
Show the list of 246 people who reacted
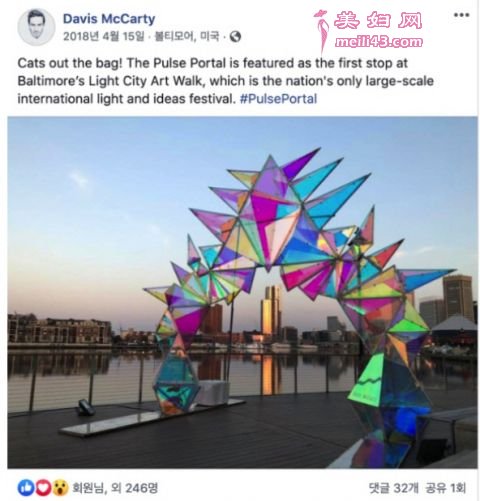click(x=115, y=488)
